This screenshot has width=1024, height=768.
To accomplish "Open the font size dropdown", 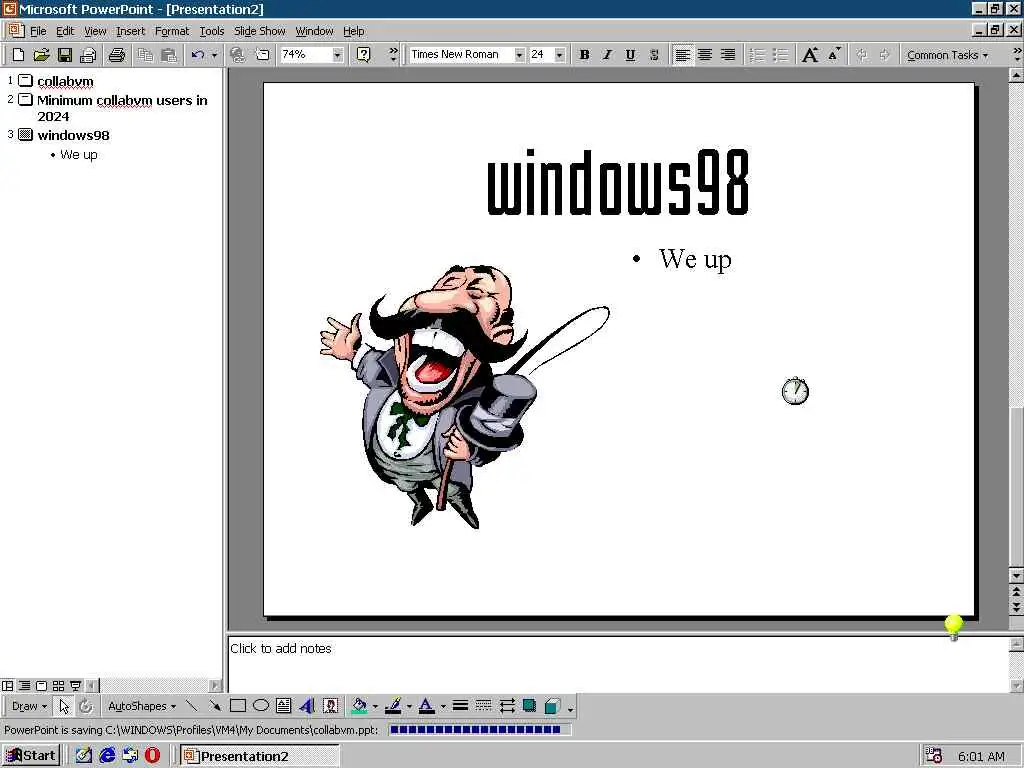I will pyautogui.click(x=559, y=55).
